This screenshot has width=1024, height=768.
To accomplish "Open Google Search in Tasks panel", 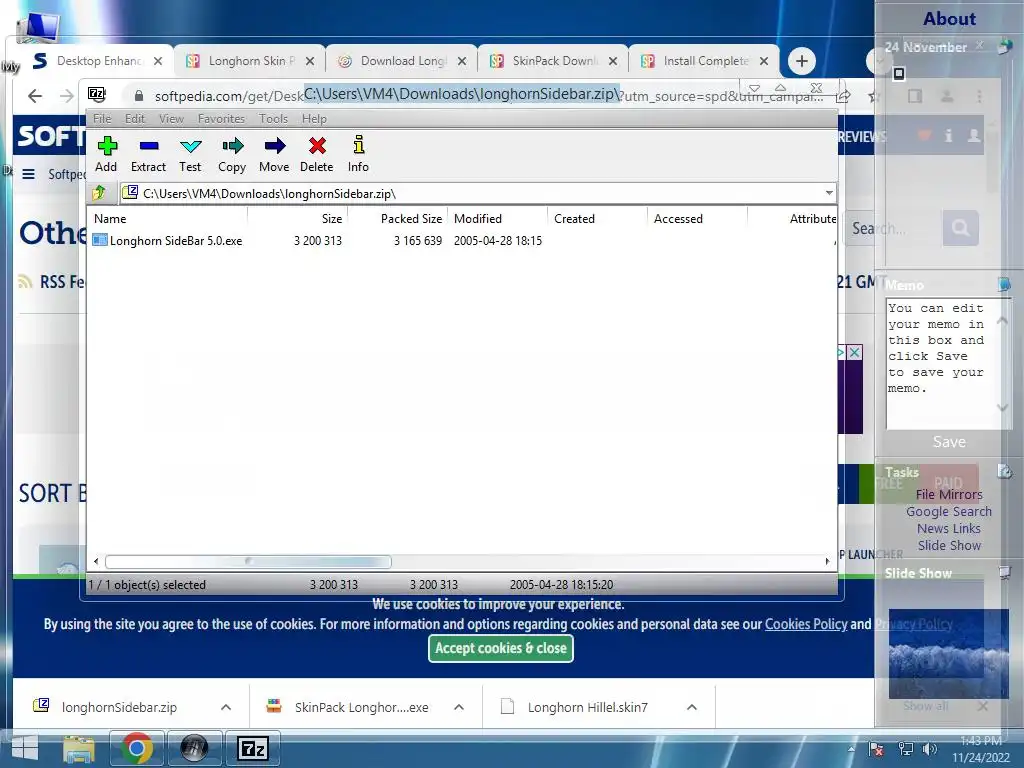I will pyautogui.click(x=949, y=512).
